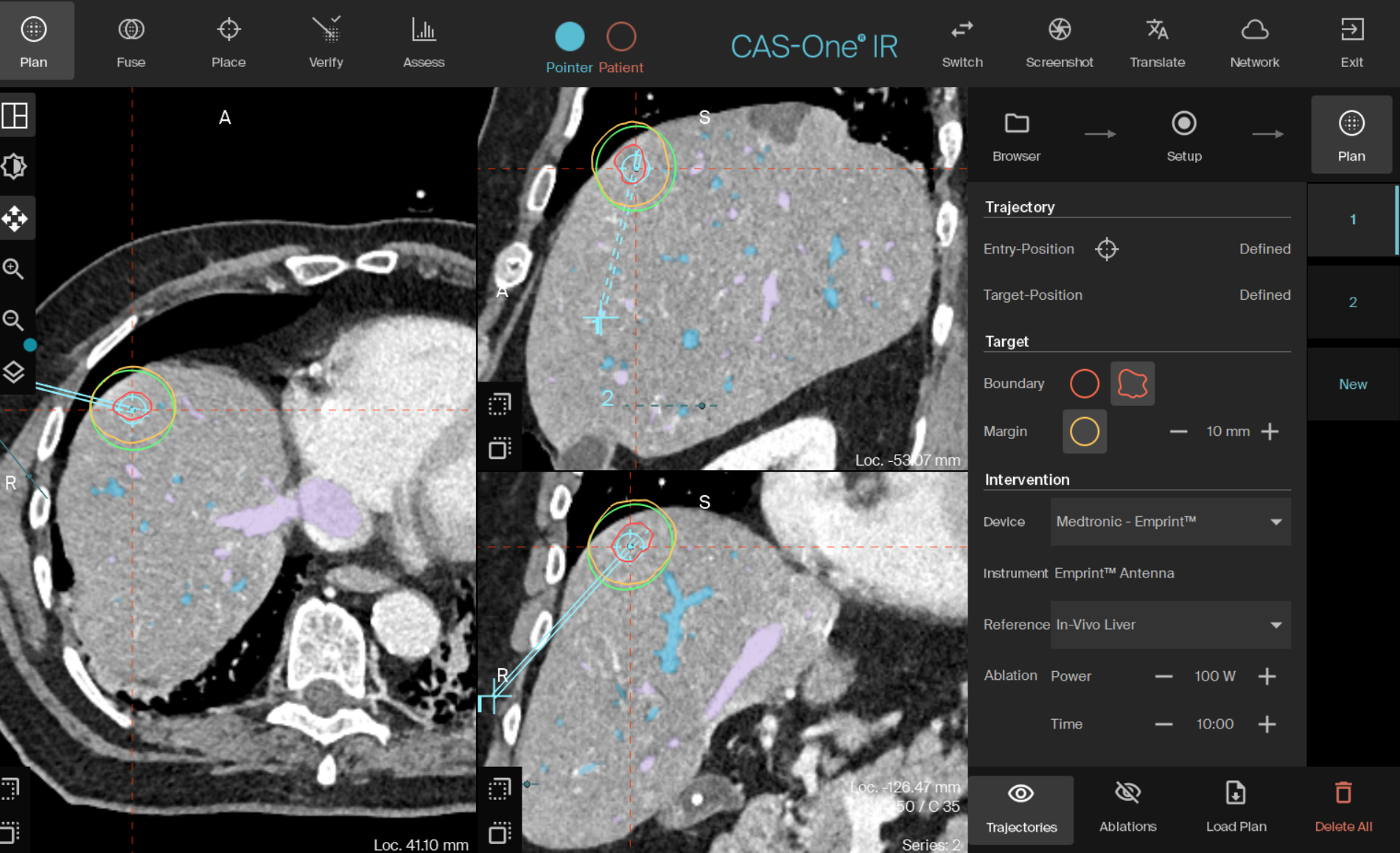Select the freeform Boundary shape swatch
Image resolution: width=1400 pixels, height=853 pixels.
click(x=1132, y=384)
